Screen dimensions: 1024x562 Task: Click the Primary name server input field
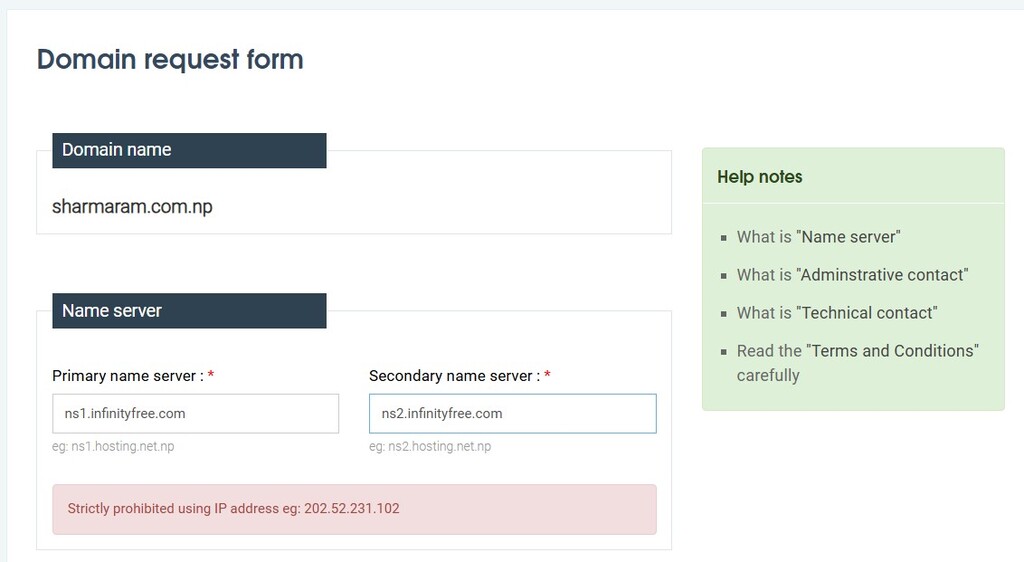(x=195, y=413)
